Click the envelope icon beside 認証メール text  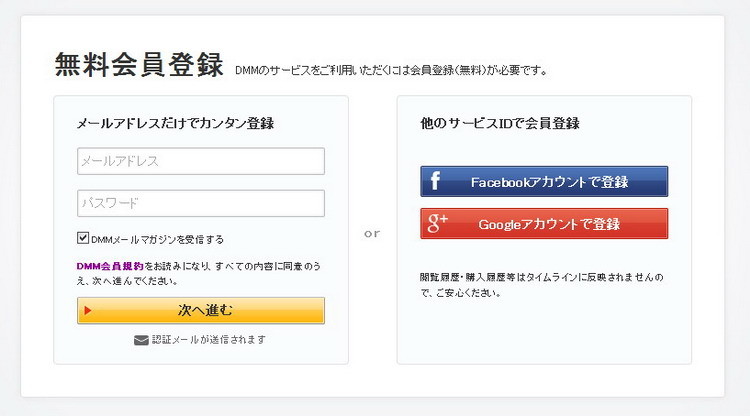click(x=141, y=340)
